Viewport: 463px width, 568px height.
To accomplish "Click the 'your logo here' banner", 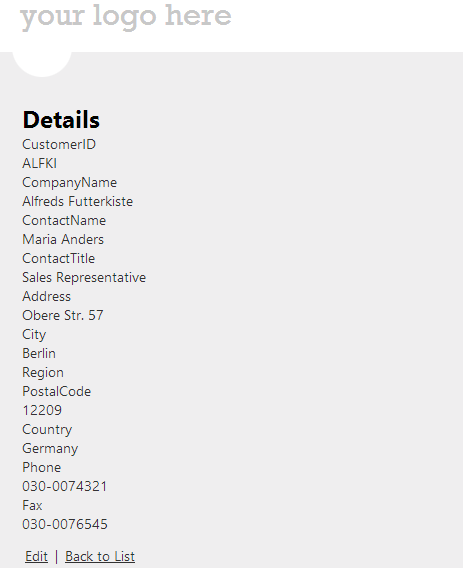I will tap(126, 17).
